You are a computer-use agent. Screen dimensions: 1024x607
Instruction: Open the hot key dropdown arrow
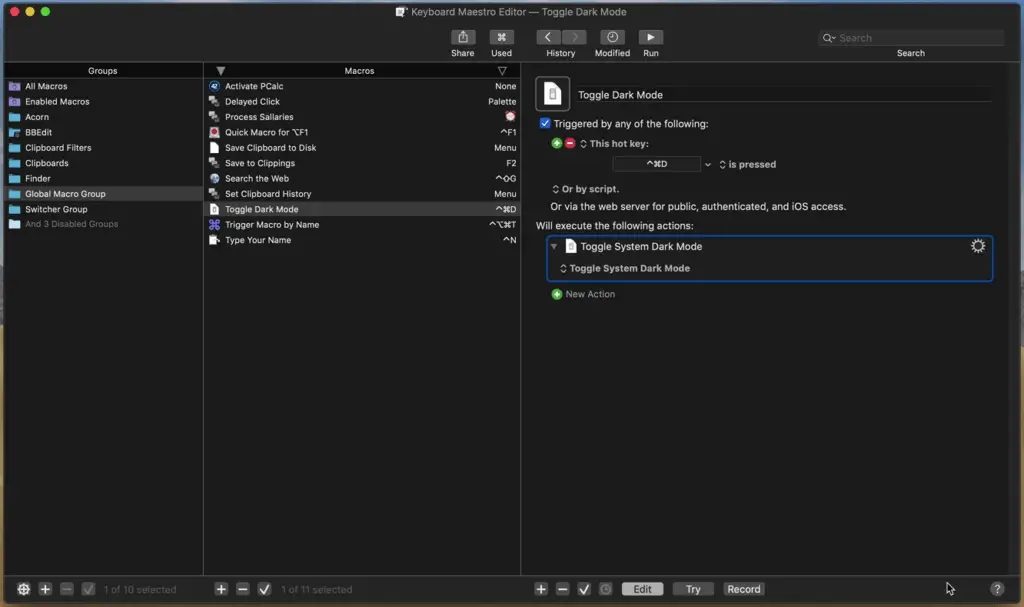(x=707, y=165)
